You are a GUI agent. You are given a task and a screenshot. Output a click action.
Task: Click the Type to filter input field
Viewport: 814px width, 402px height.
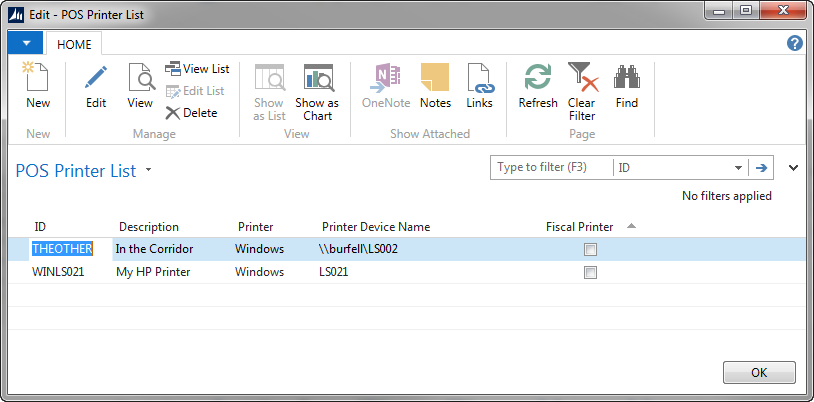(x=552, y=168)
